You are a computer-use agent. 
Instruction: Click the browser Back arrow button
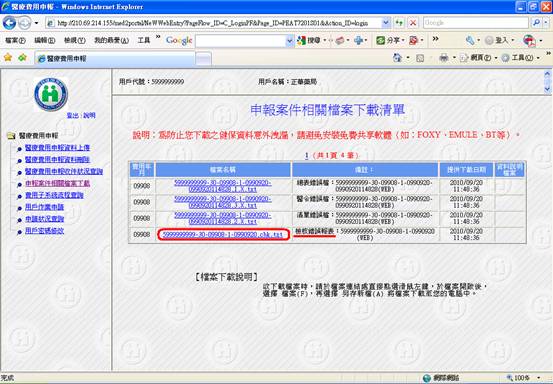coord(9,23)
